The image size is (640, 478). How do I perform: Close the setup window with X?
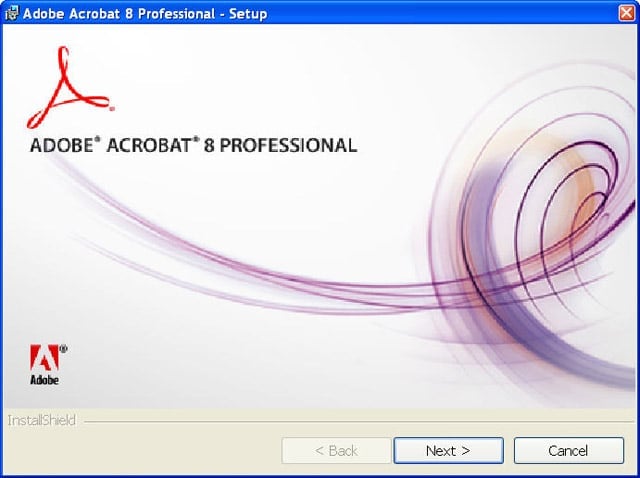(627, 13)
